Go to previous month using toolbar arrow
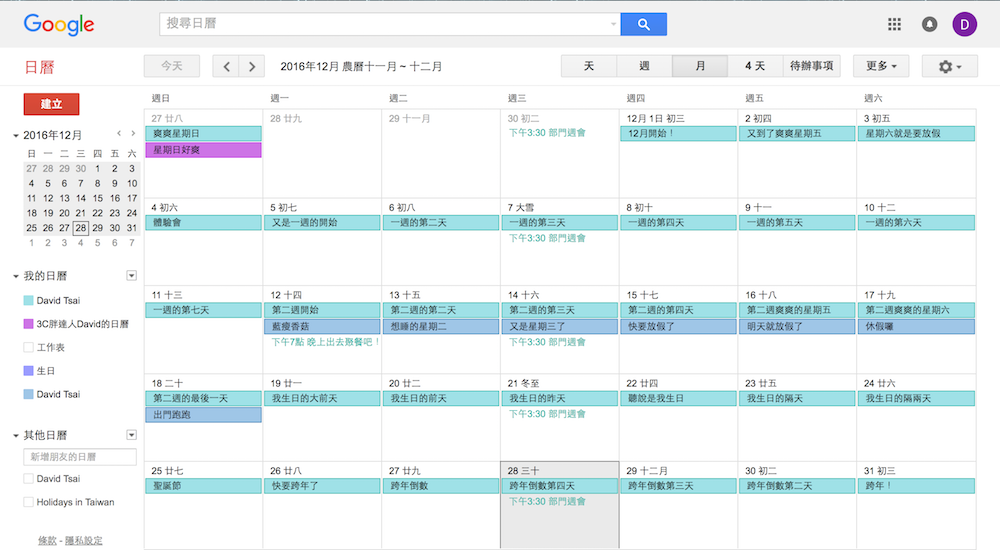Image resolution: width=1000 pixels, height=550 pixels. 227,66
